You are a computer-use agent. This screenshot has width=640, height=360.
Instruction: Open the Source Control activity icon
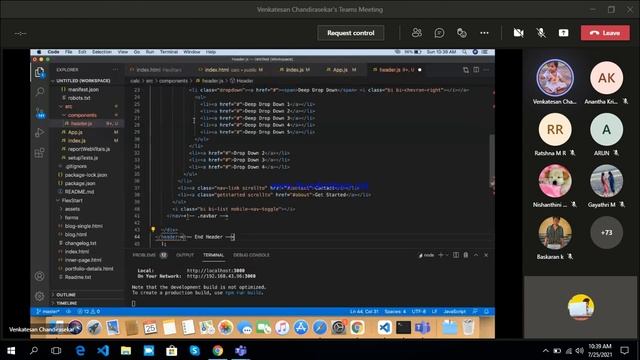pyautogui.click(x=40, y=112)
